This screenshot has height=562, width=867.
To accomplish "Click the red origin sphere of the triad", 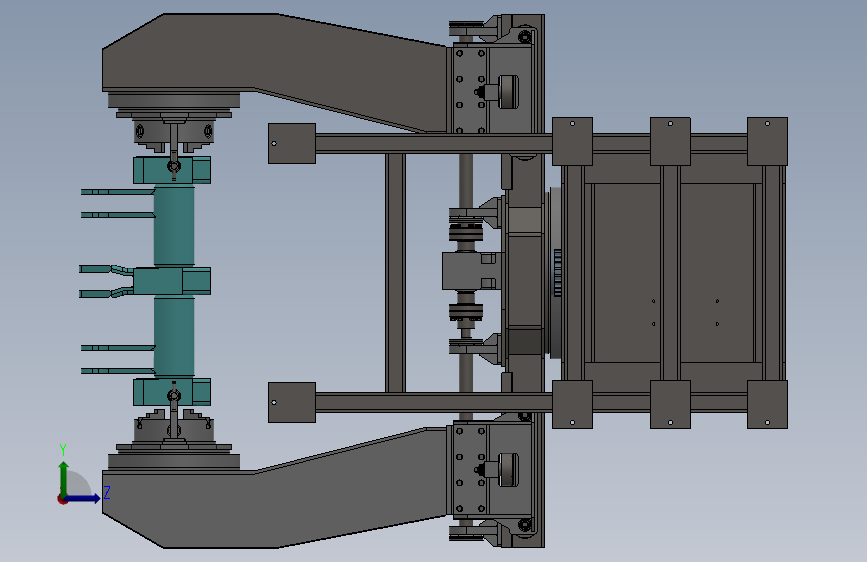I will click(x=62, y=499).
